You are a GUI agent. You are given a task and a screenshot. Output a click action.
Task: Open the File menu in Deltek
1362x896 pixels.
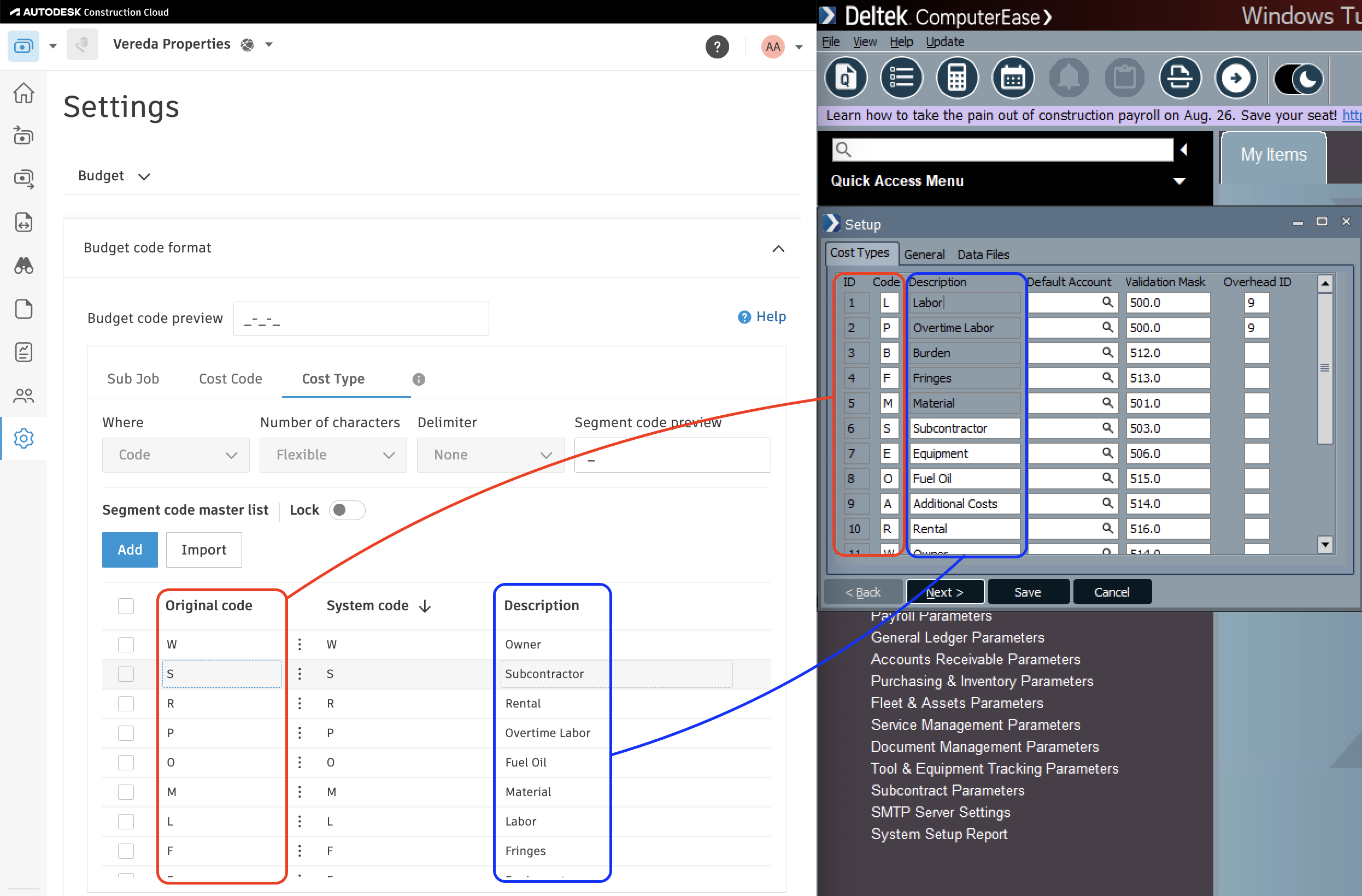tap(830, 41)
